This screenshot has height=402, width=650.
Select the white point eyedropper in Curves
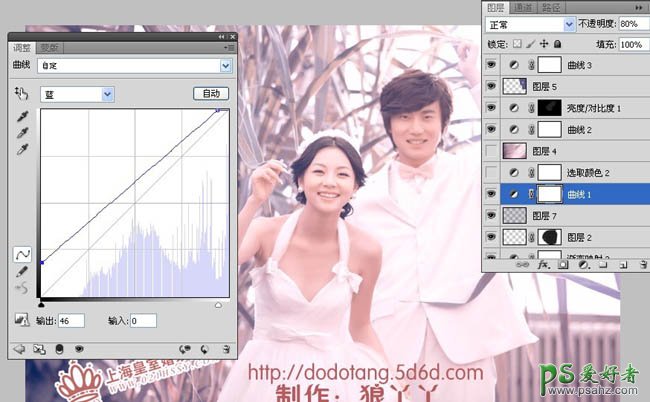pyautogui.click(x=21, y=148)
